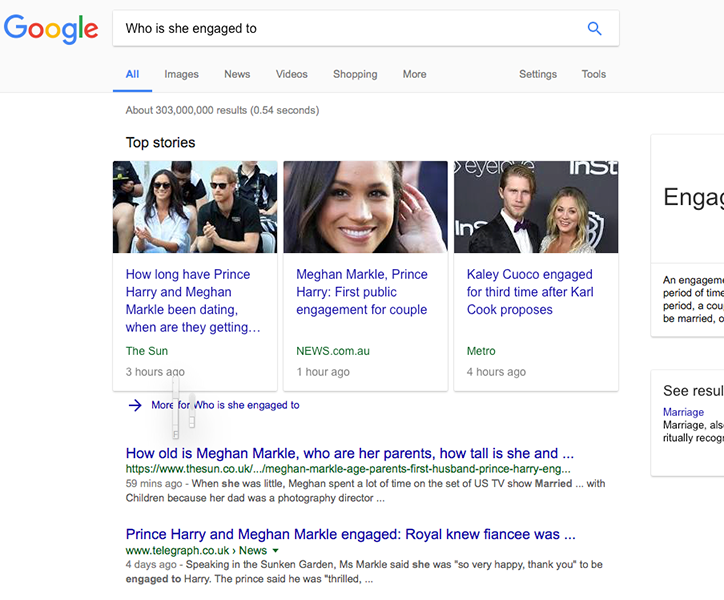Click 'Metro' source label
The width and height of the screenshot is (724, 600).
pos(481,351)
